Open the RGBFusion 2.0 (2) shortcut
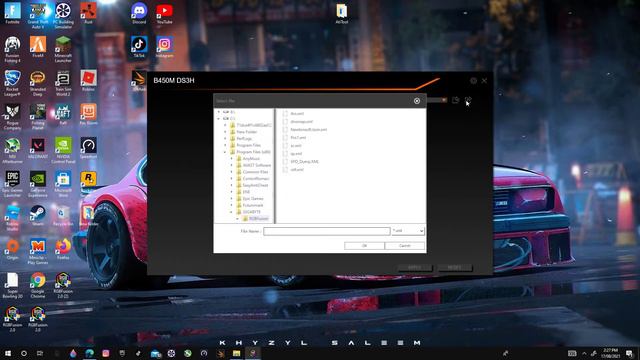Image resolution: width=640 pixels, height=360 pixels. point(63,285)
